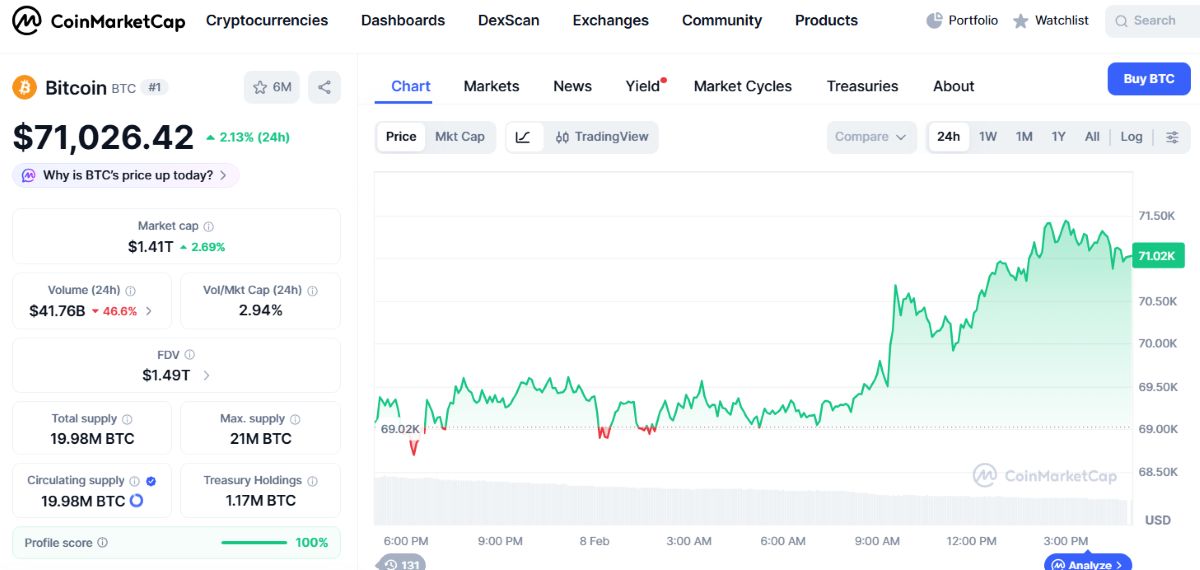Expand FDV details chevron
The width and height of the screenshot is (1200, 570).
[206, 376]
